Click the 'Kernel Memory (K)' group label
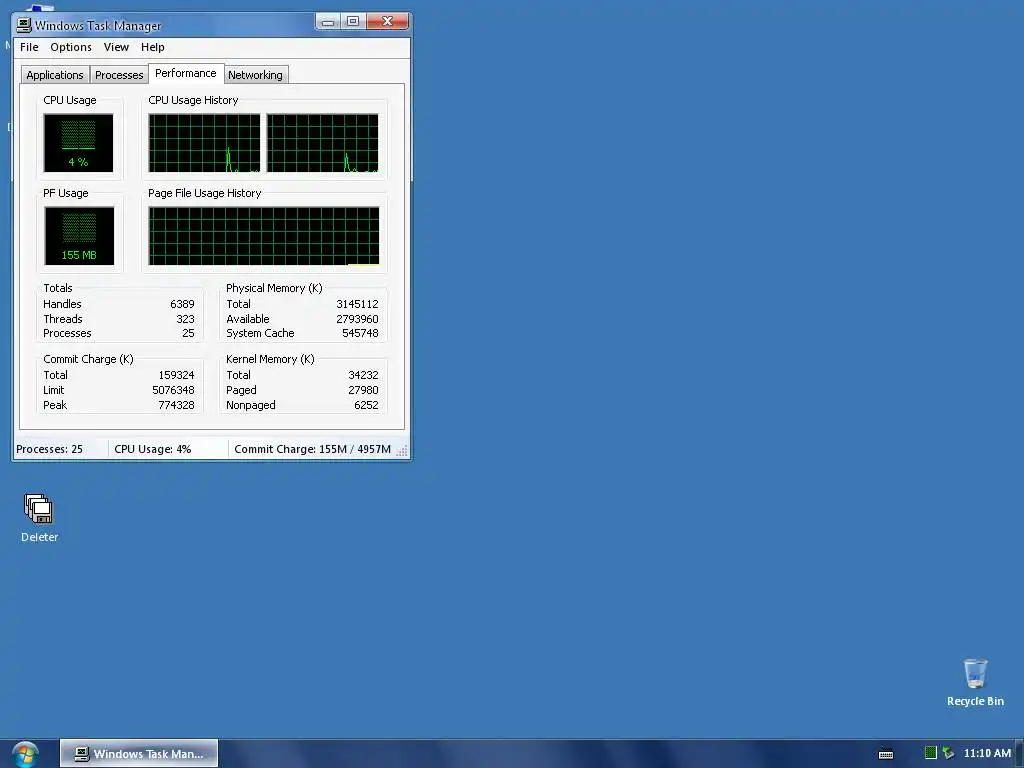The width and height of the screenshot is (1024, 768). [270, 359]
